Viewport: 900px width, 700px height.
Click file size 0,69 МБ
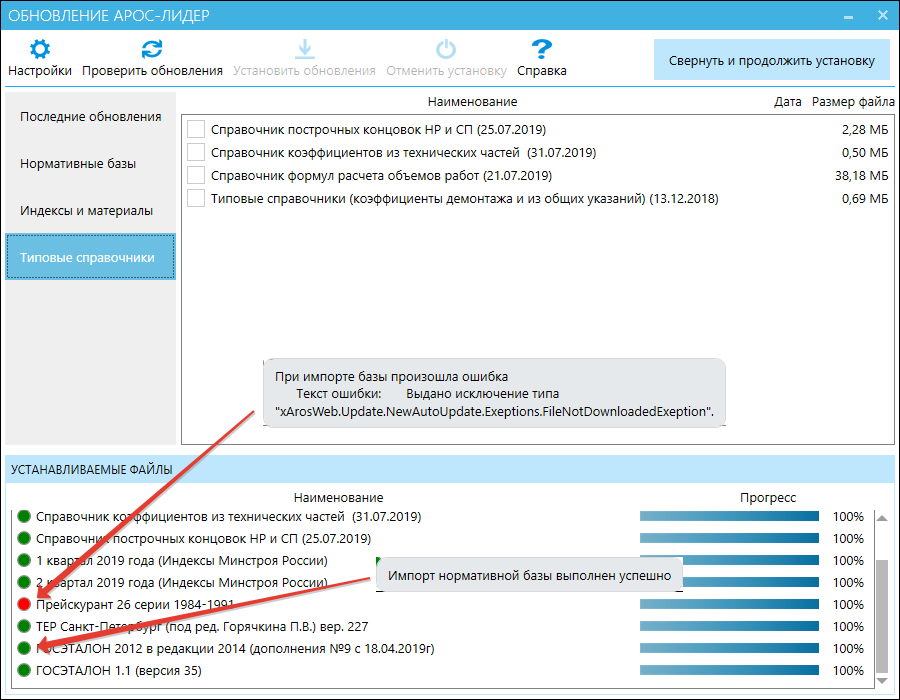coord(865,199)
